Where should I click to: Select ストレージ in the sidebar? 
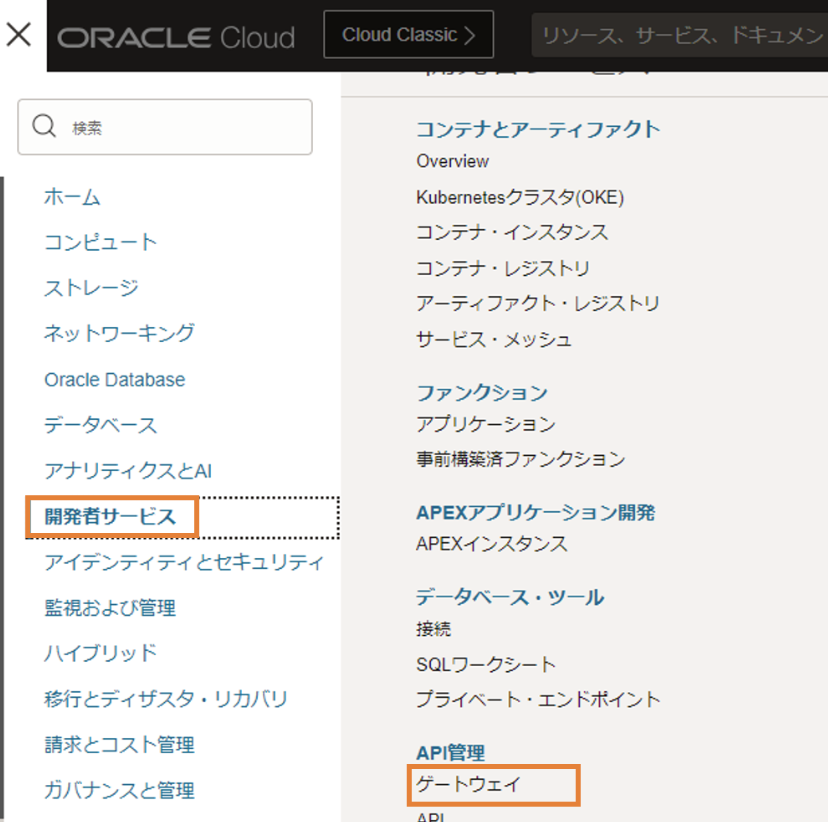(x=91, y=288)
